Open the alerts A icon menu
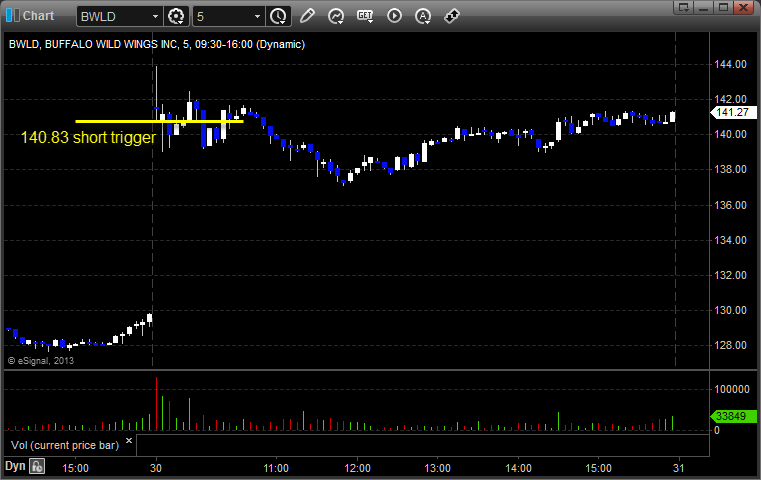 (x=423, y=16)
